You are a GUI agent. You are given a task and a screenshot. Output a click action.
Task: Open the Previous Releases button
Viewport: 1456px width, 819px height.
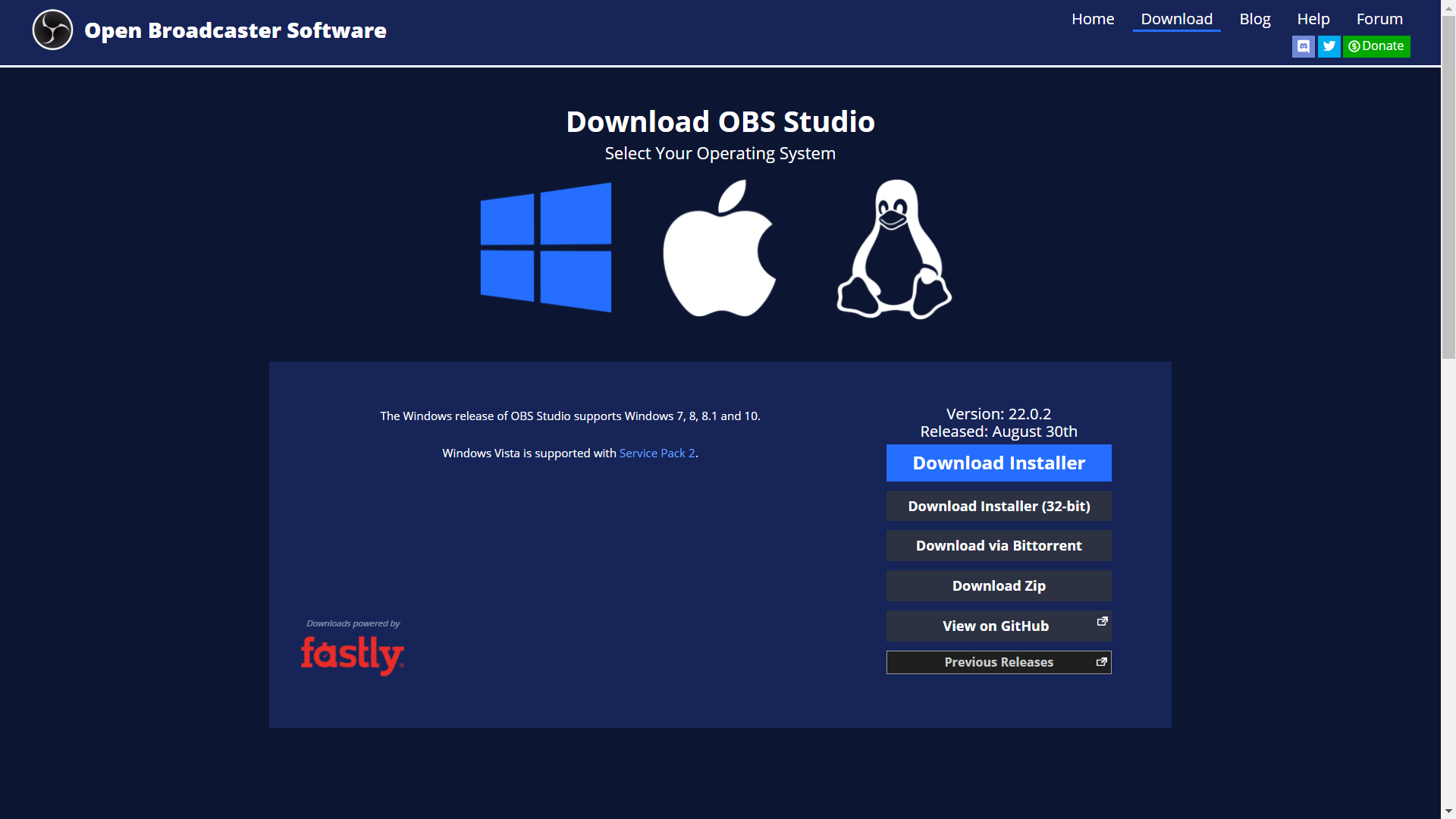pos(999,662)
